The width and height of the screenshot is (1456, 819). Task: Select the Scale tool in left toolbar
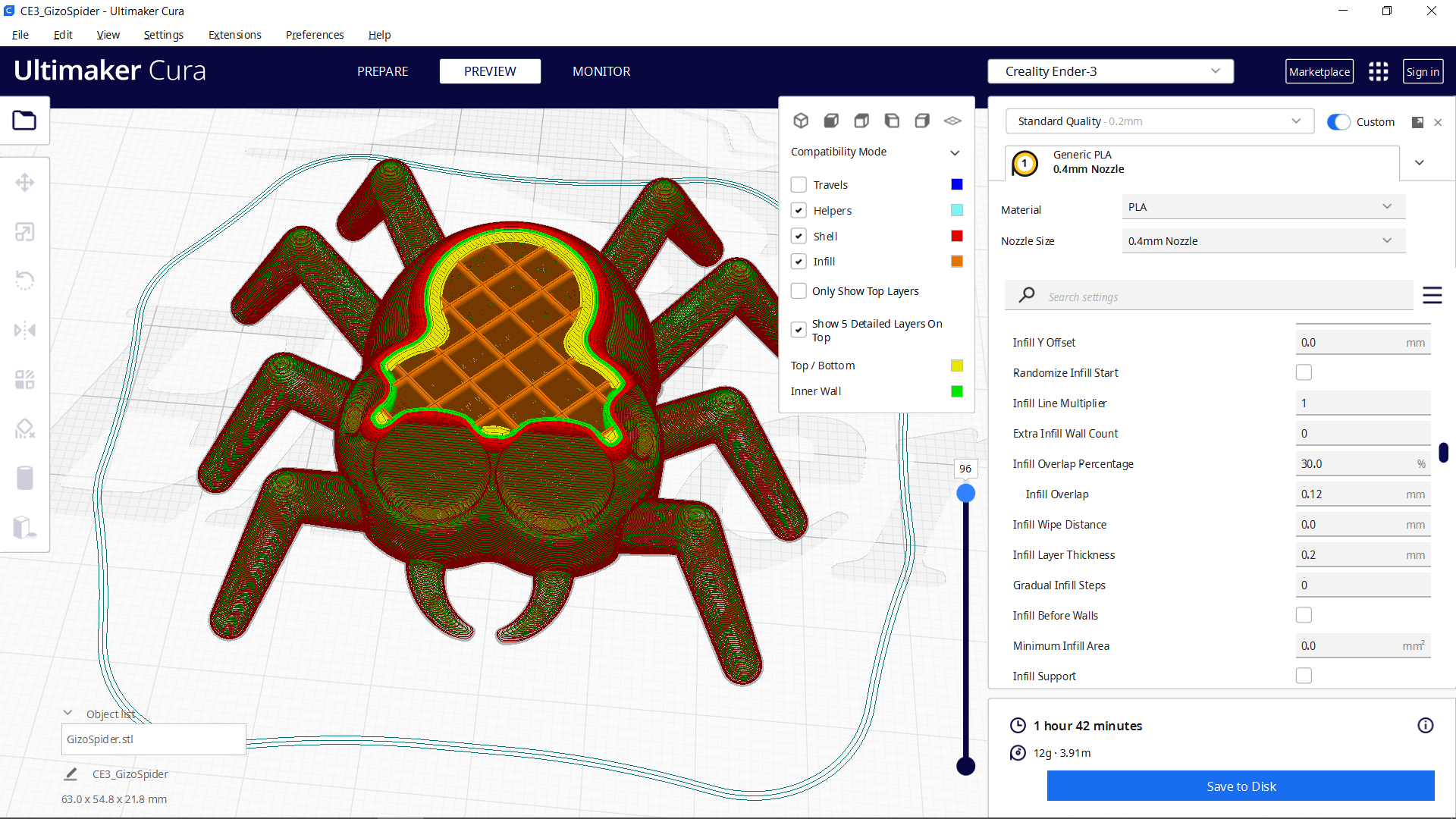pos(25,232)
